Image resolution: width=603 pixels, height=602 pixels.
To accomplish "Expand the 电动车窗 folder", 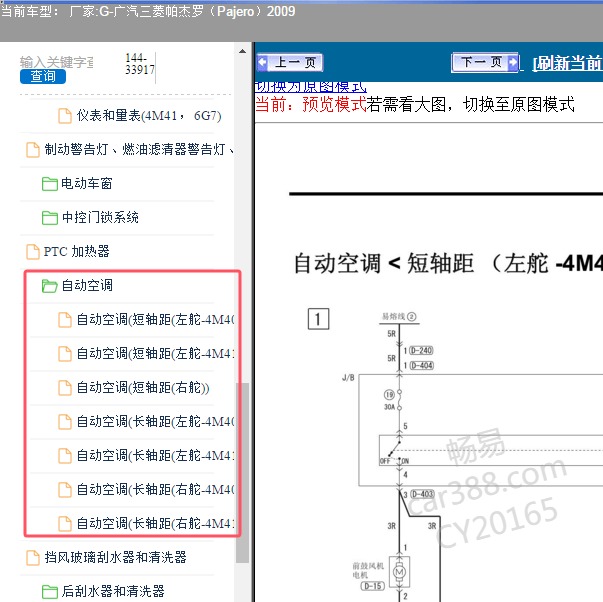I will point(87,183).
